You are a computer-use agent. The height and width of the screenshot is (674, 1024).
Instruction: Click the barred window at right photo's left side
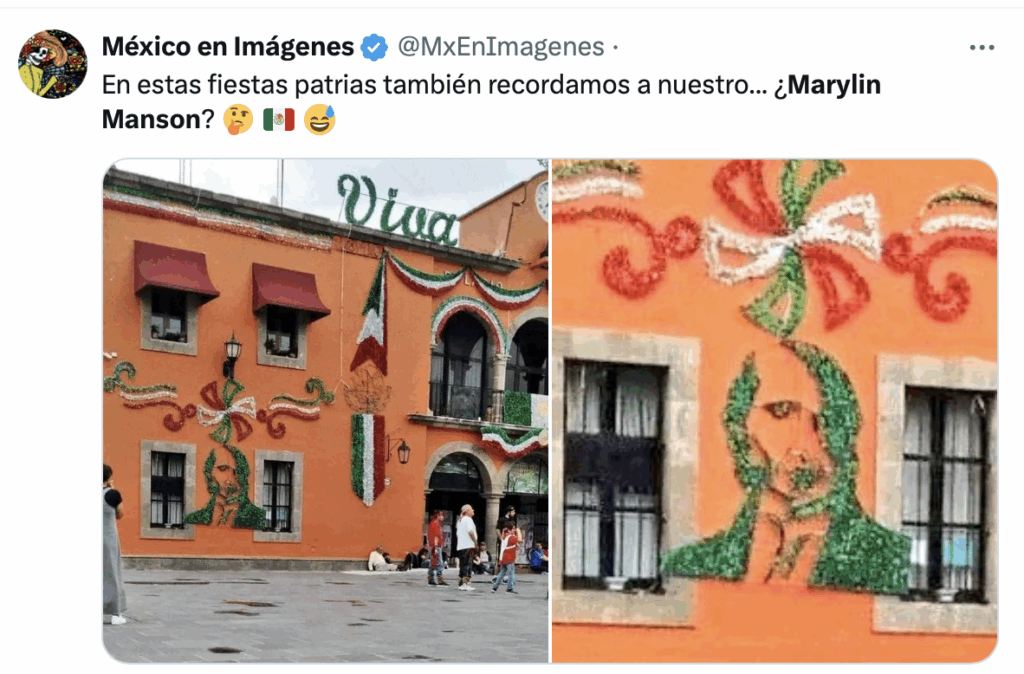click(x=614, y=475)
